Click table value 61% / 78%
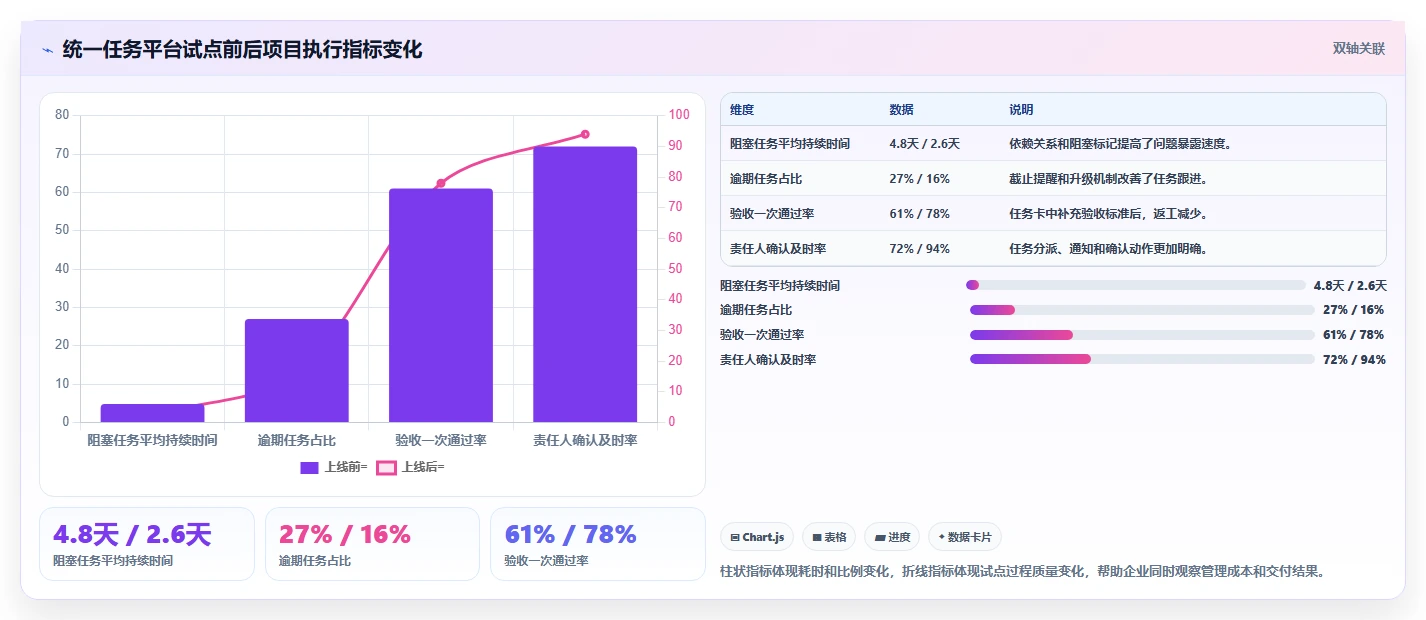Screen dimensions: 1426x620 (919, 214)
